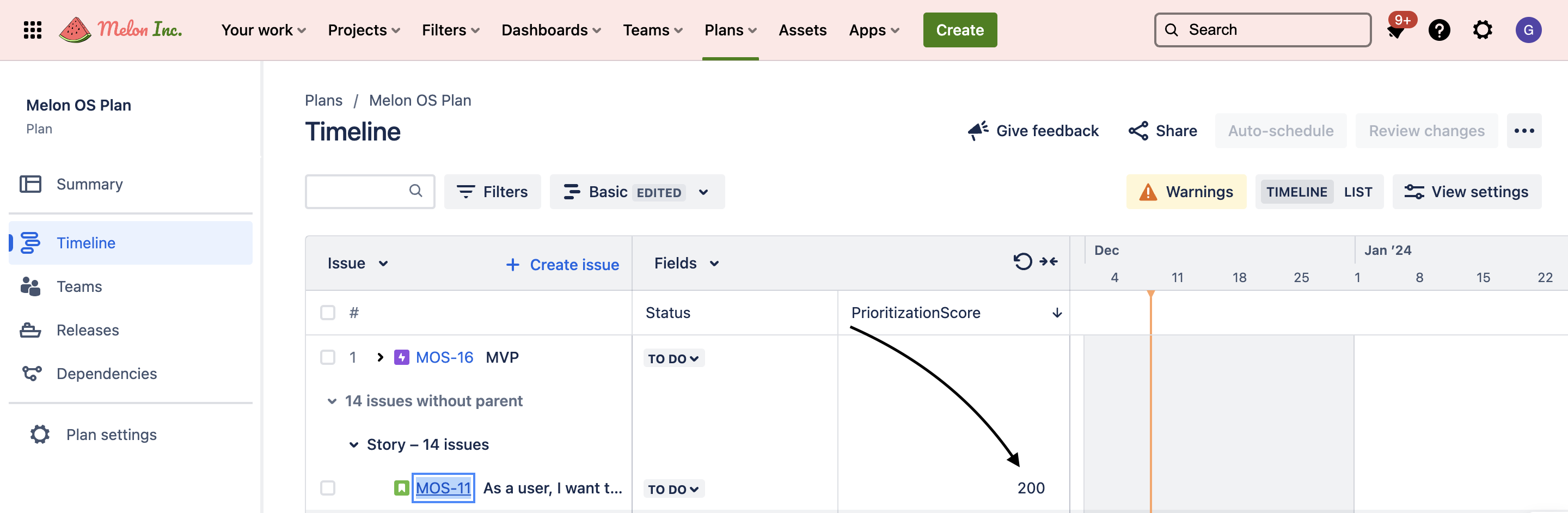Open the MOS-11 TO DO status dropdown
The height and width of the screenshot is (513, 1568).
(673, 489)
